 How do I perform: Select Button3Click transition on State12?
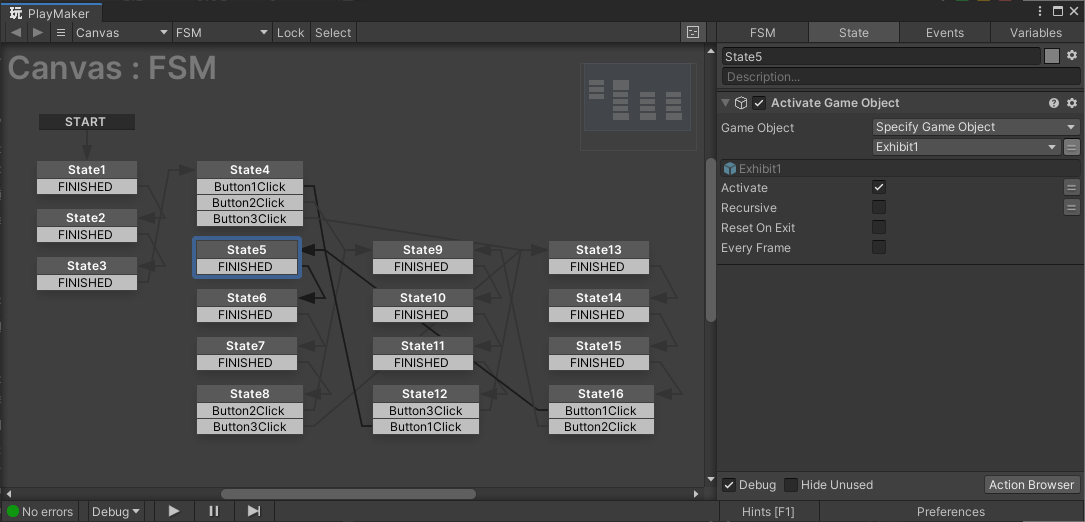[426, 411]
